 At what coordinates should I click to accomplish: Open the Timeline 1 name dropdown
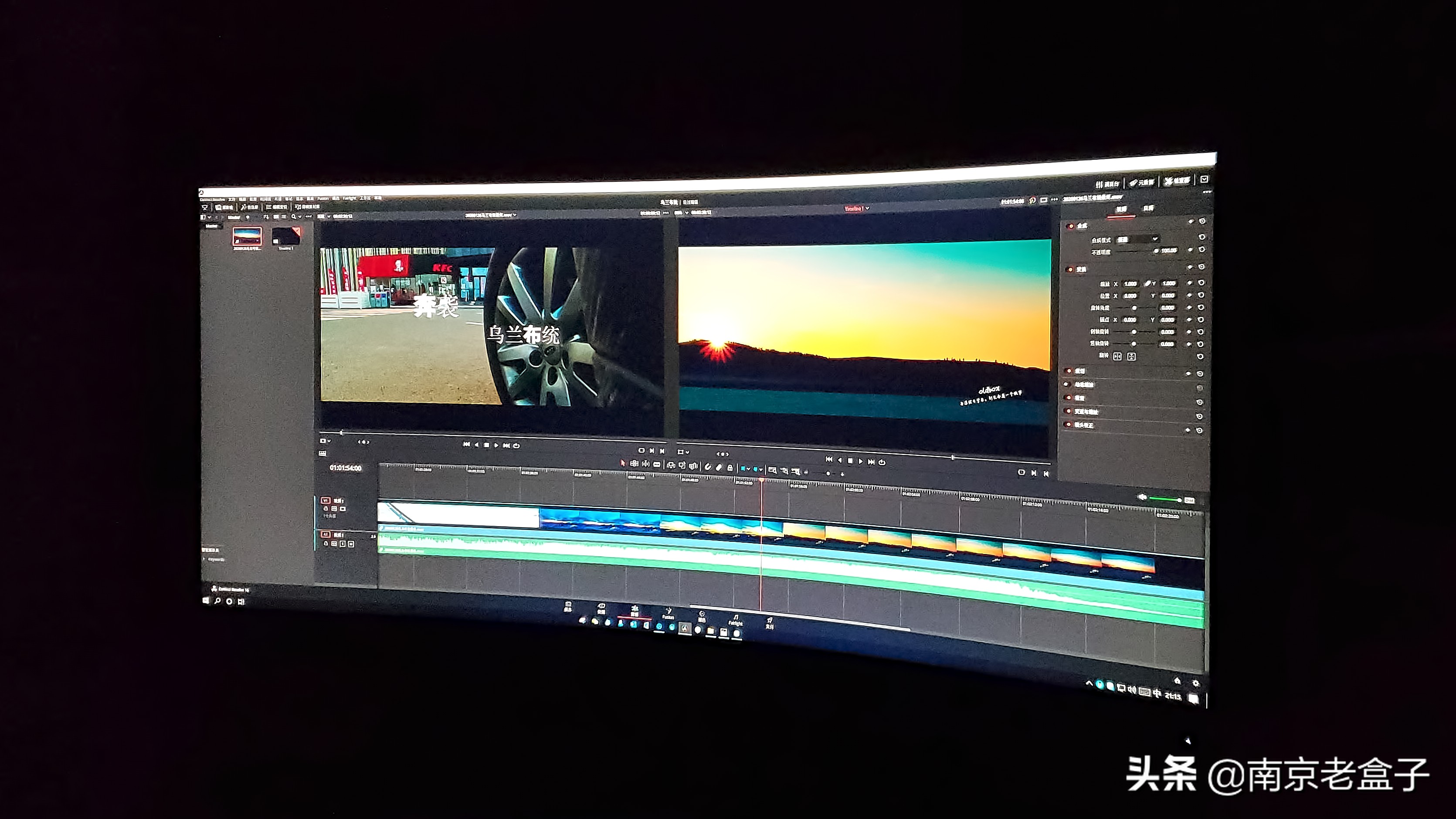(x=868, y=209)
